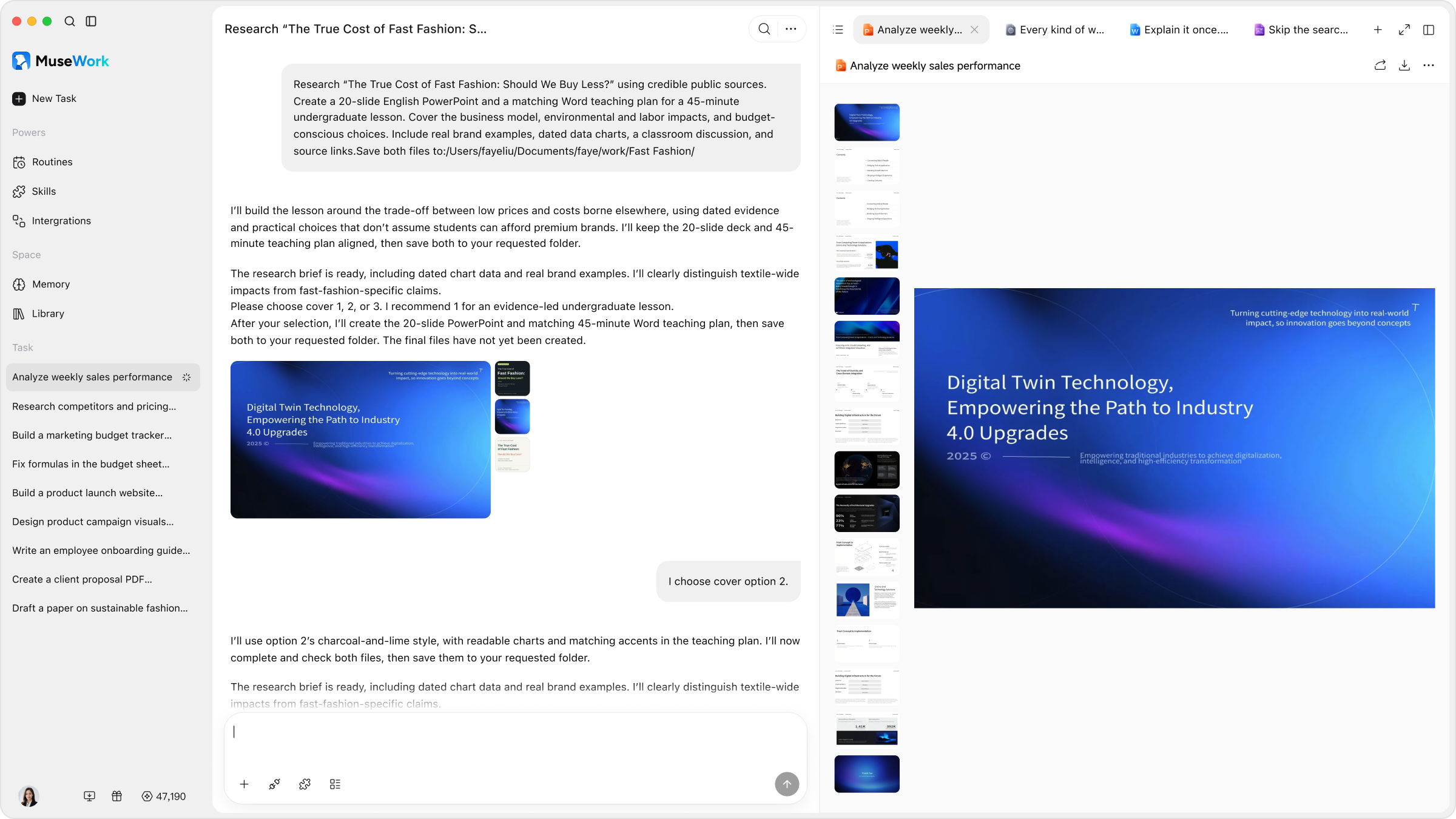Download the presentation file

point(1404,66)
